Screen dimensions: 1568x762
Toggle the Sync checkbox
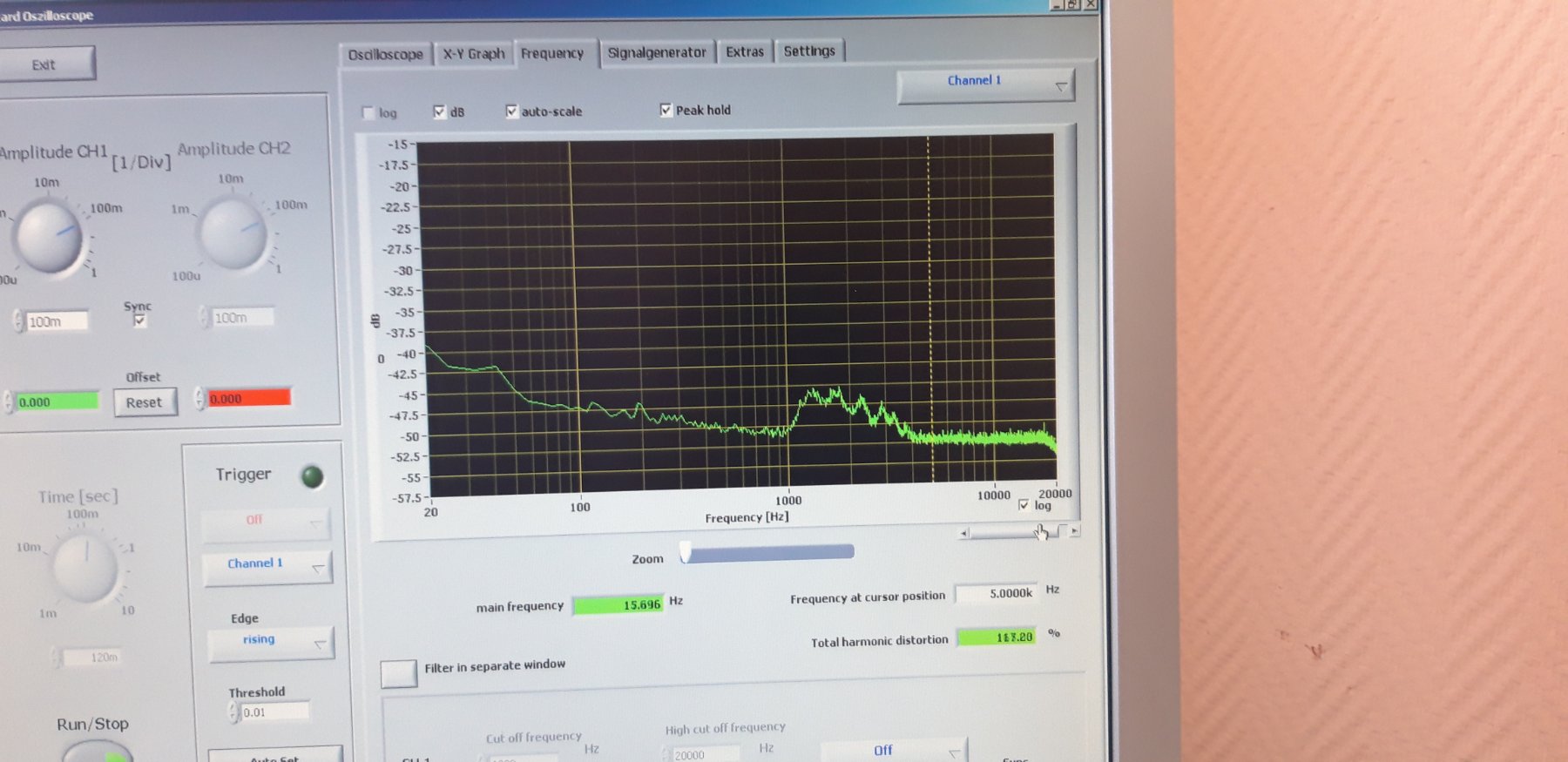point(139,320)
